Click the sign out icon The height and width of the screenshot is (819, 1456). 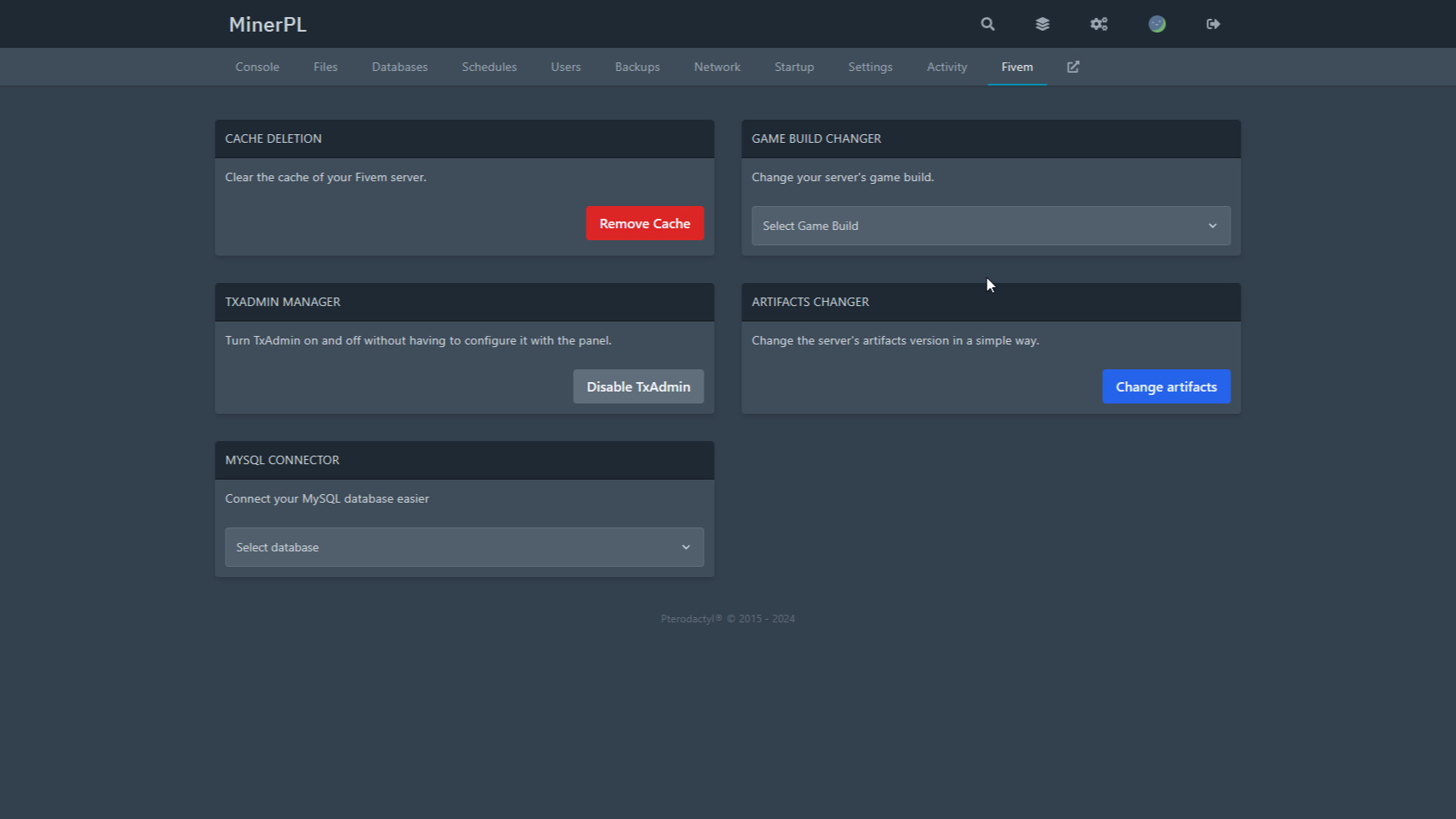tap(1213, 24)
